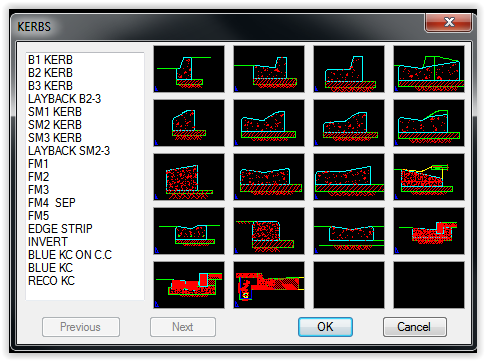Click the Previous page button
This screenshot has height=361, width=485.
click(81, 327)
